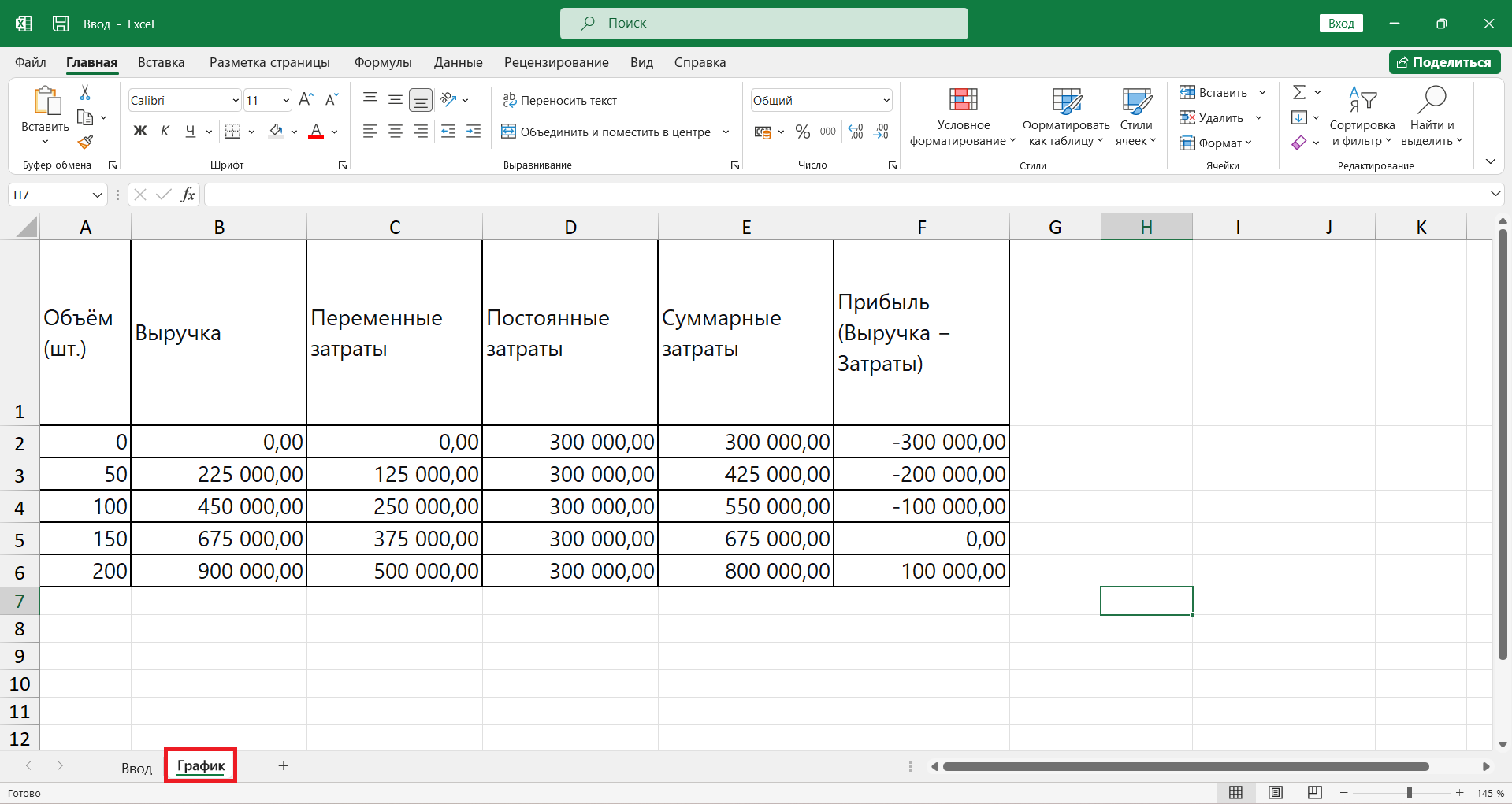
Task: Select cell with value 675 000,00 in column B
Action: tap(219, 539)
